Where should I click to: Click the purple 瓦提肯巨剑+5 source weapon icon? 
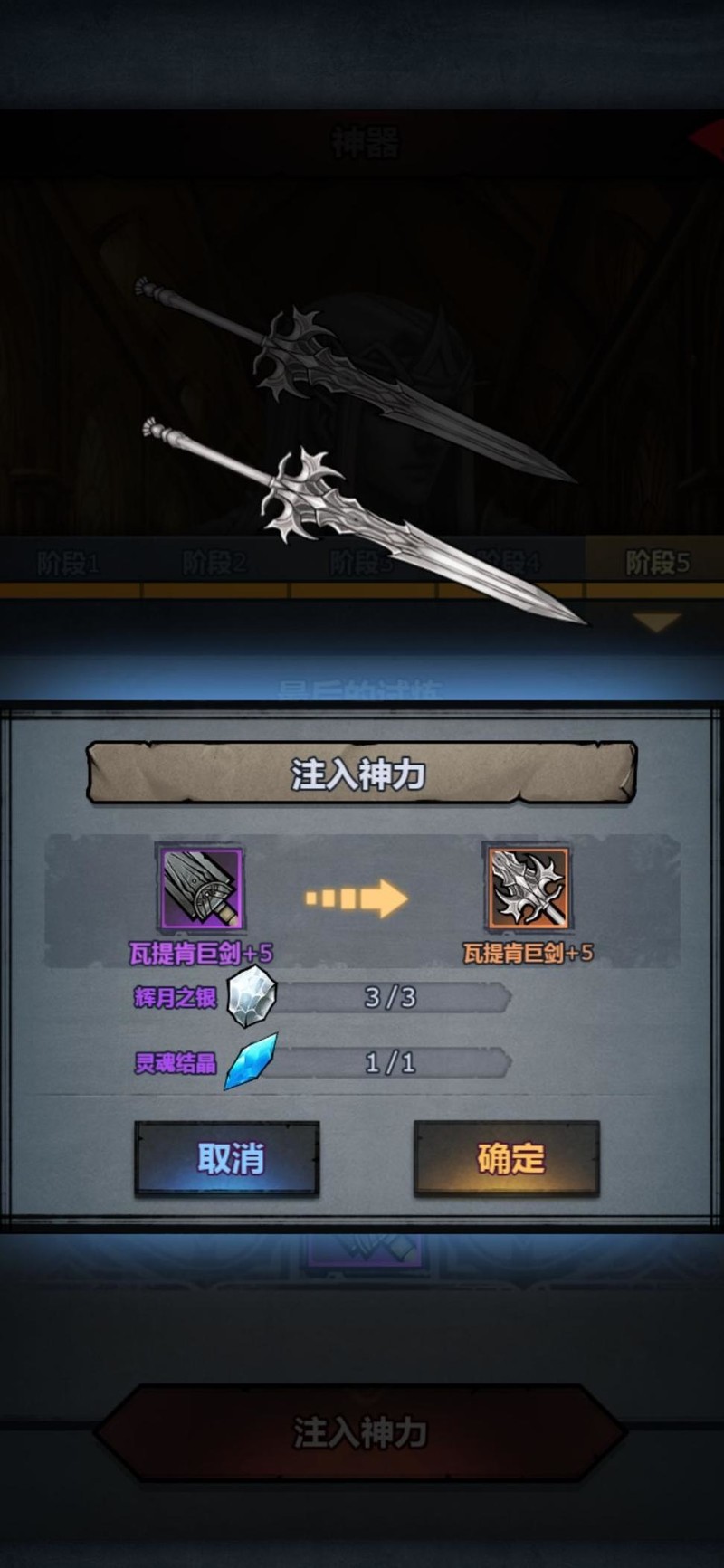pos(201,889)
